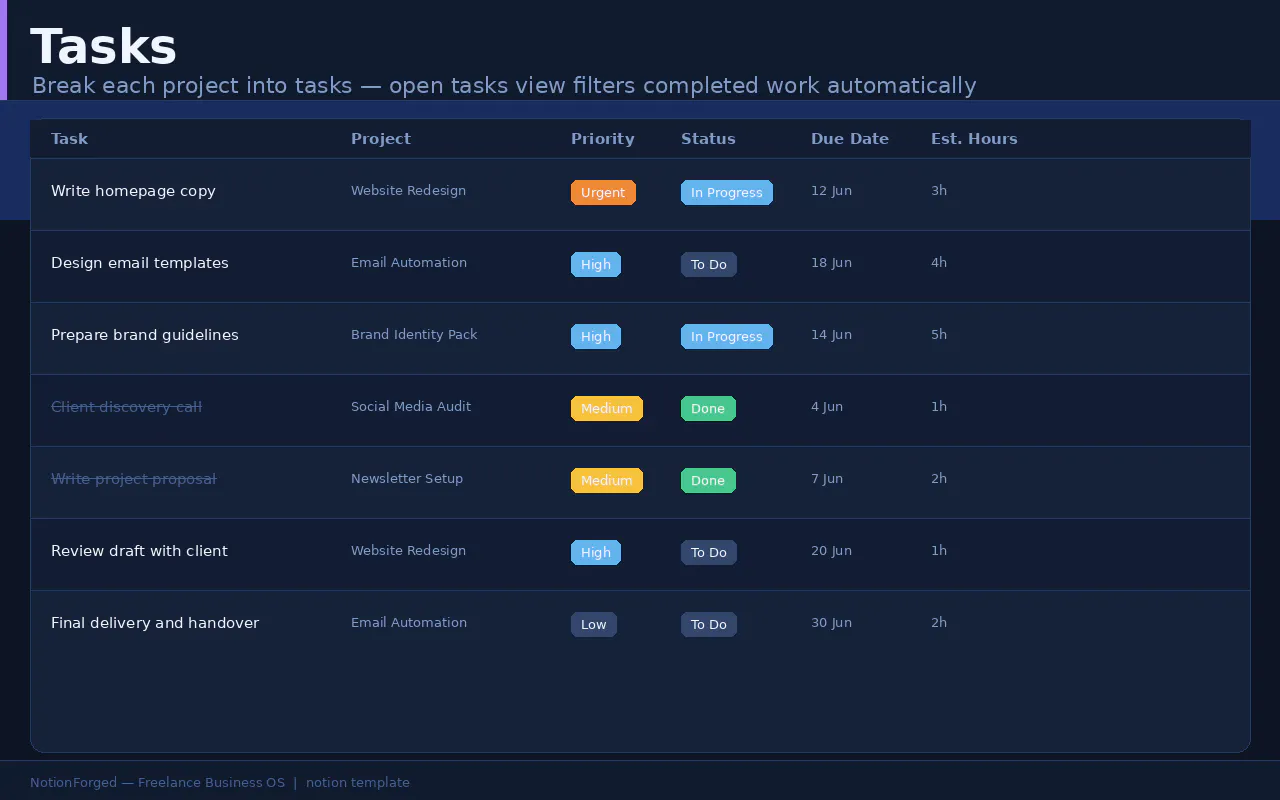Click High priority tag for Review draft with client
1280x800 pixels.
(596, 553)
